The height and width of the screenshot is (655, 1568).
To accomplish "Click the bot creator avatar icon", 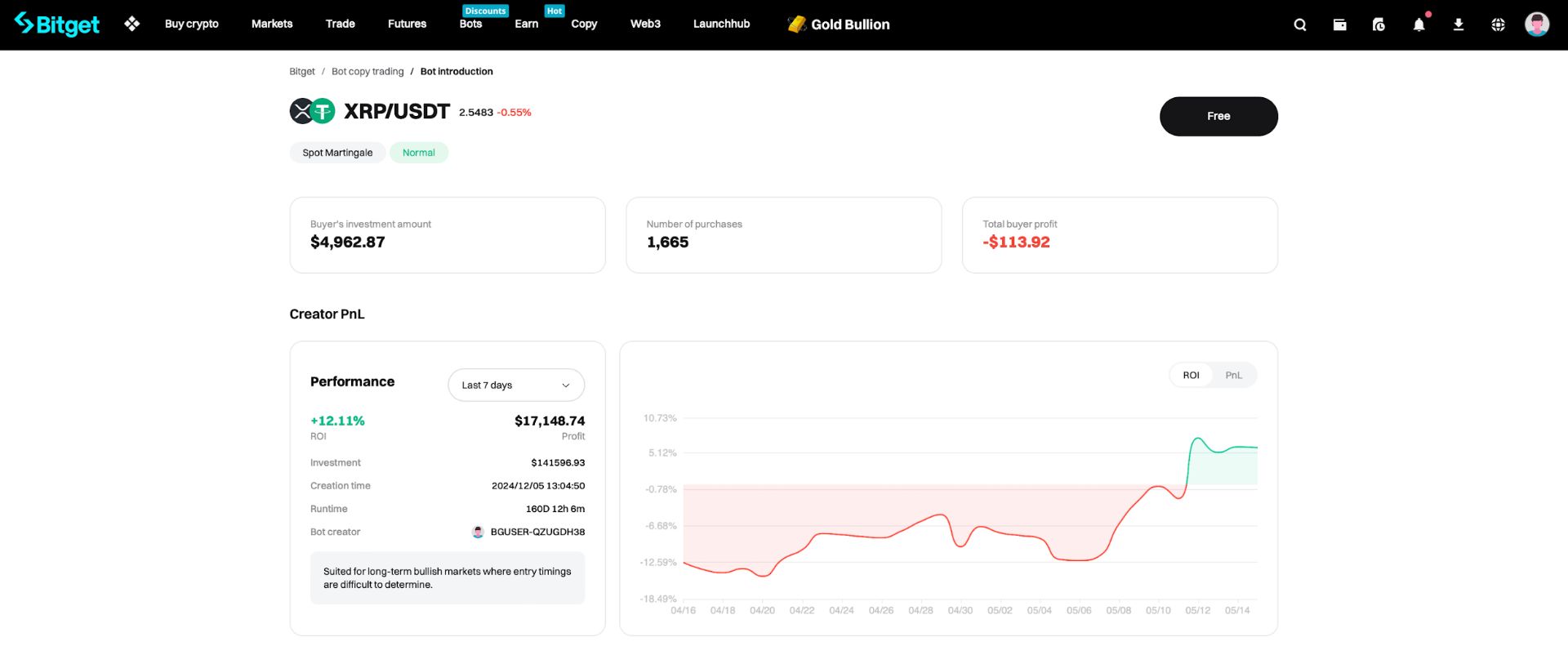I will (x=478, y=532).
